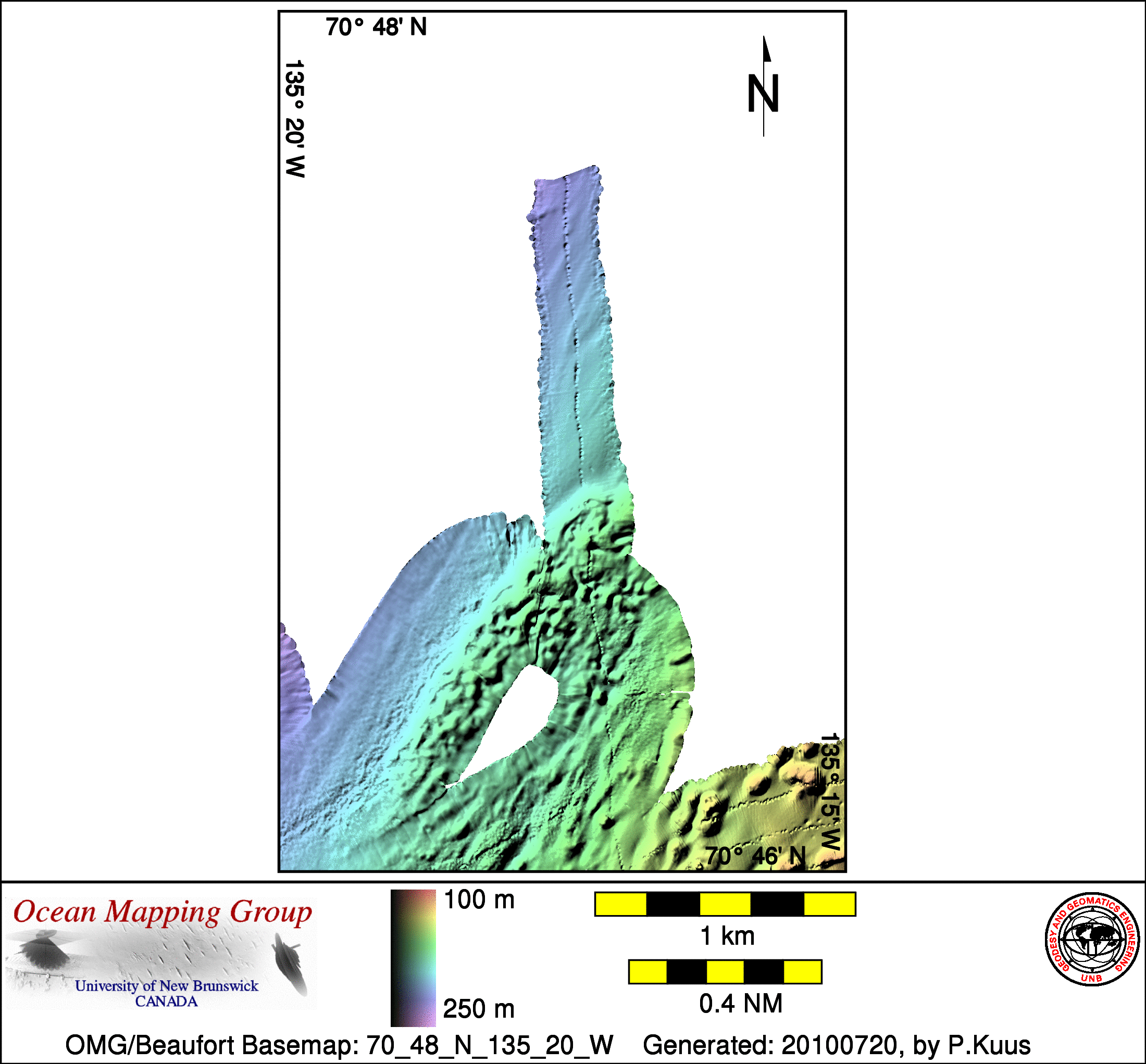Click the Geodesy and Geomatics Engineering UNB seal

point(1092,940)
